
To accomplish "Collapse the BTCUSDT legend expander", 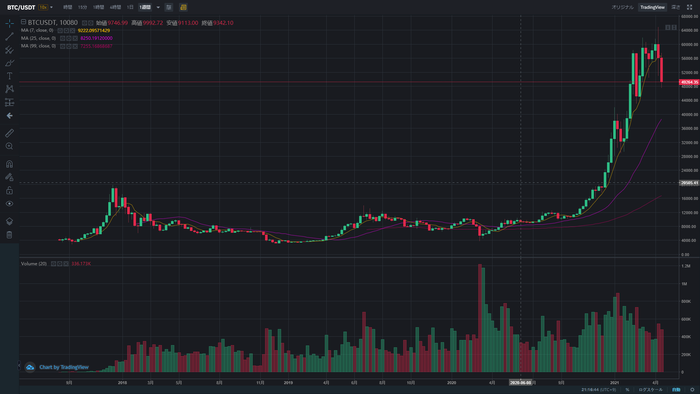I will 23,22.
